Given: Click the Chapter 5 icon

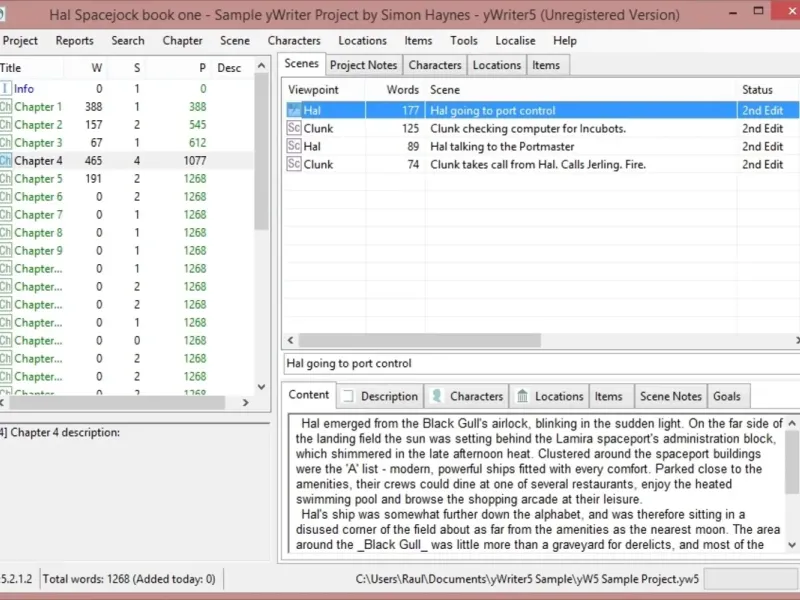Looking at the screenshot, I should (x=5, y=179).
